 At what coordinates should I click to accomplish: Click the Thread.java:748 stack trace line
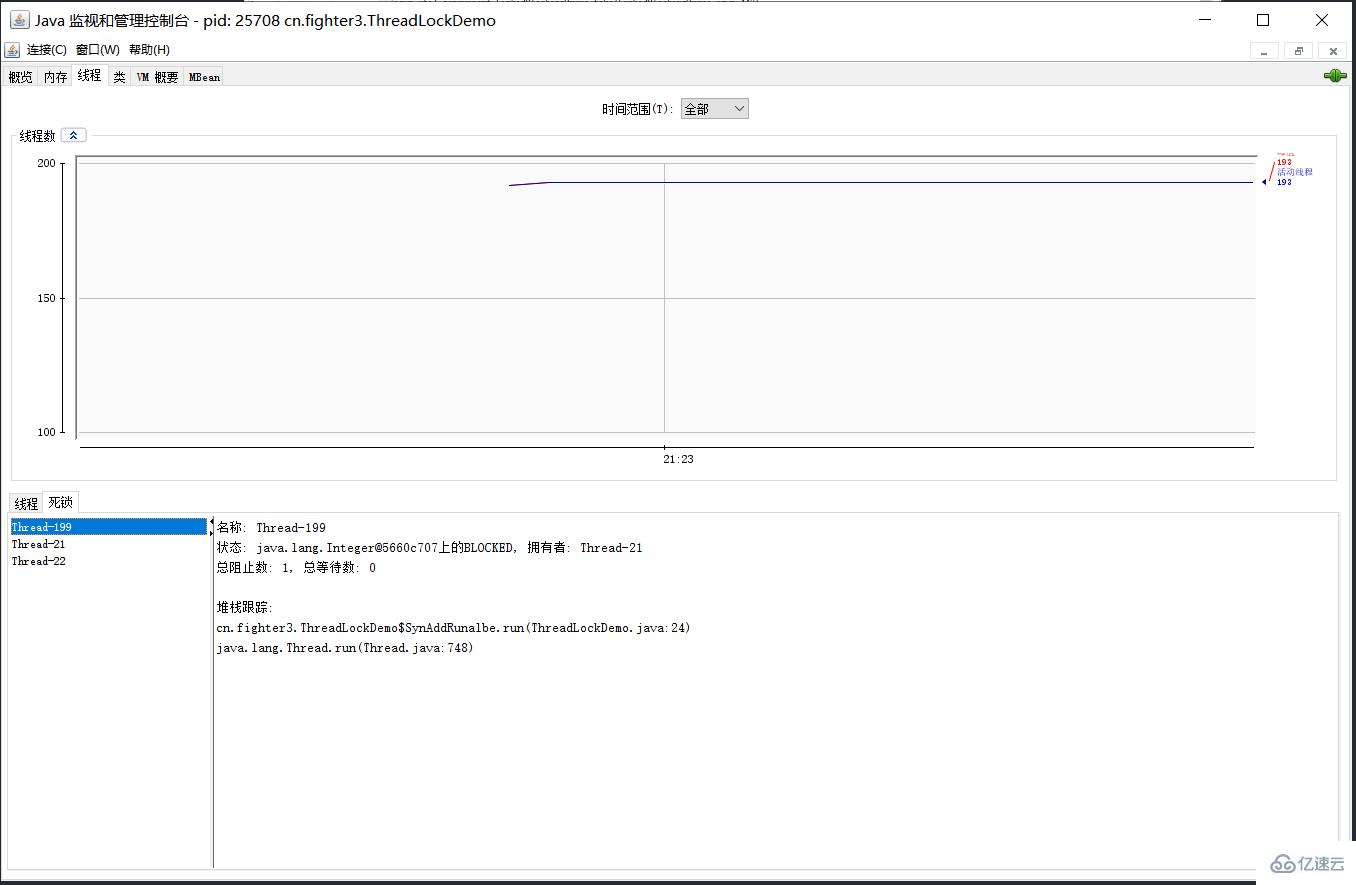[345, 648]
